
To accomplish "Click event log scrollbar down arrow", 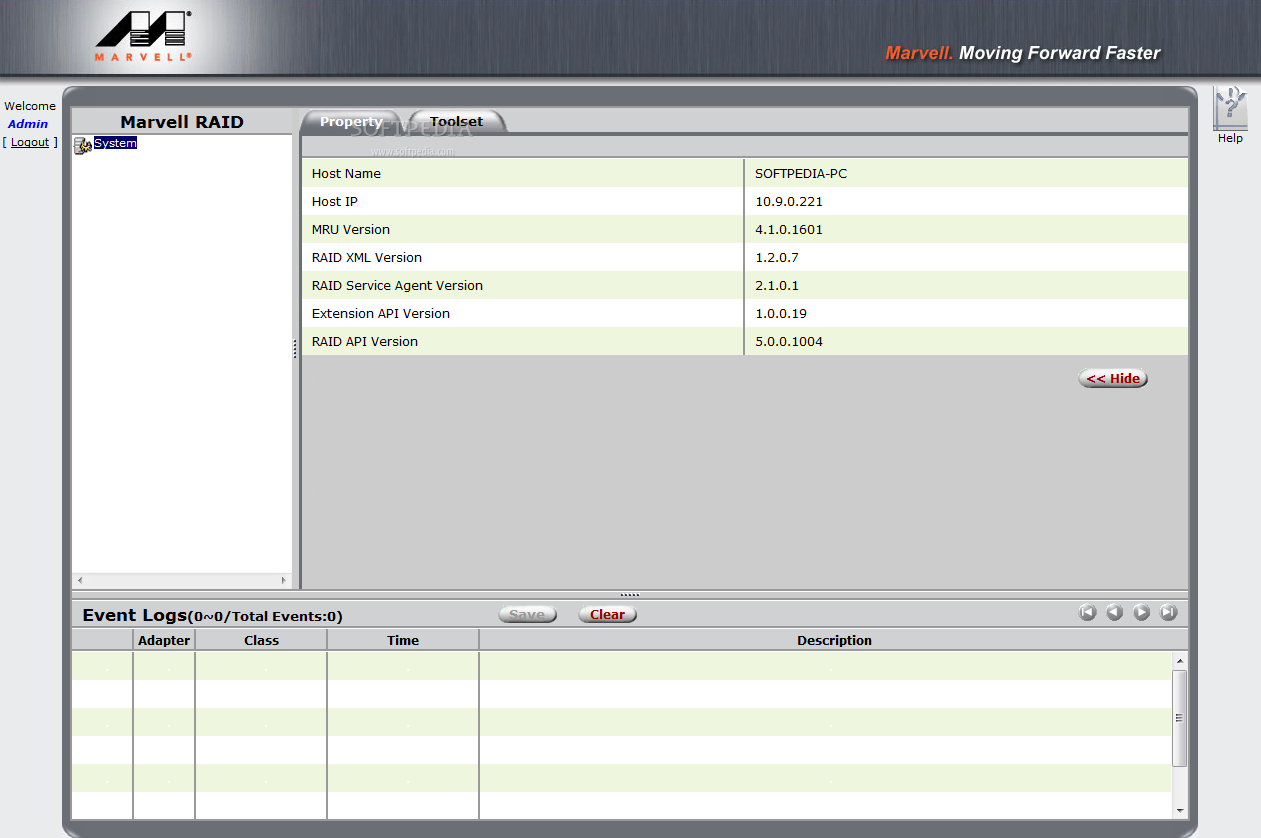I will tap(1180, 810).
